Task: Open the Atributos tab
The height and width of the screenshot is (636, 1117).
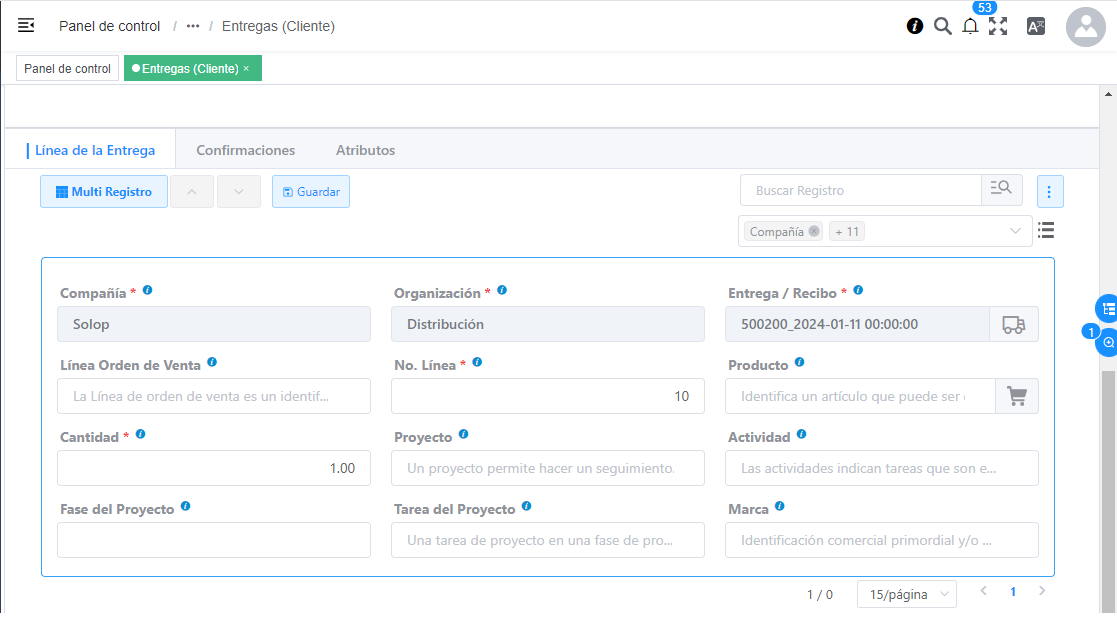Action: click(x=365, y=150)
